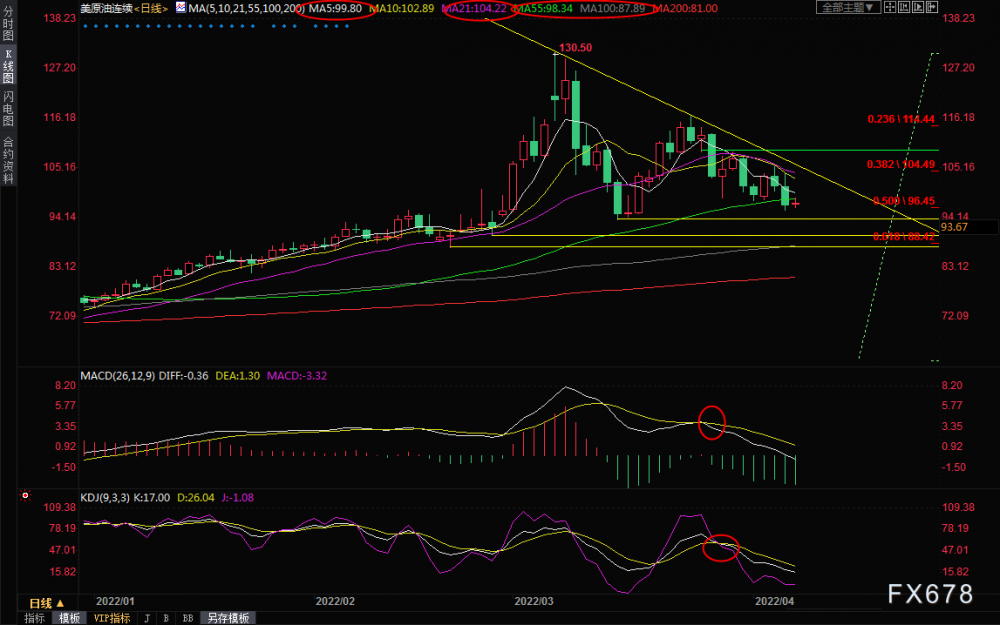Select the 模板 bottom tab
The height and width of the screenshot is (625, 1000).
point(69,618)
